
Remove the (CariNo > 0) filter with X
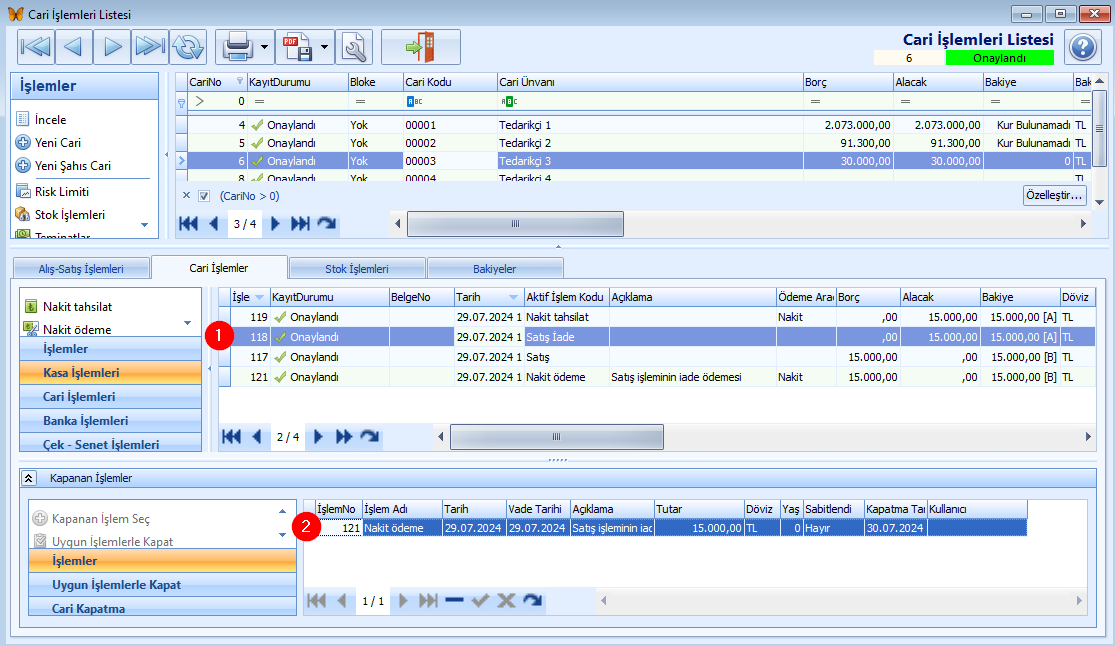(x=186, y=196)
